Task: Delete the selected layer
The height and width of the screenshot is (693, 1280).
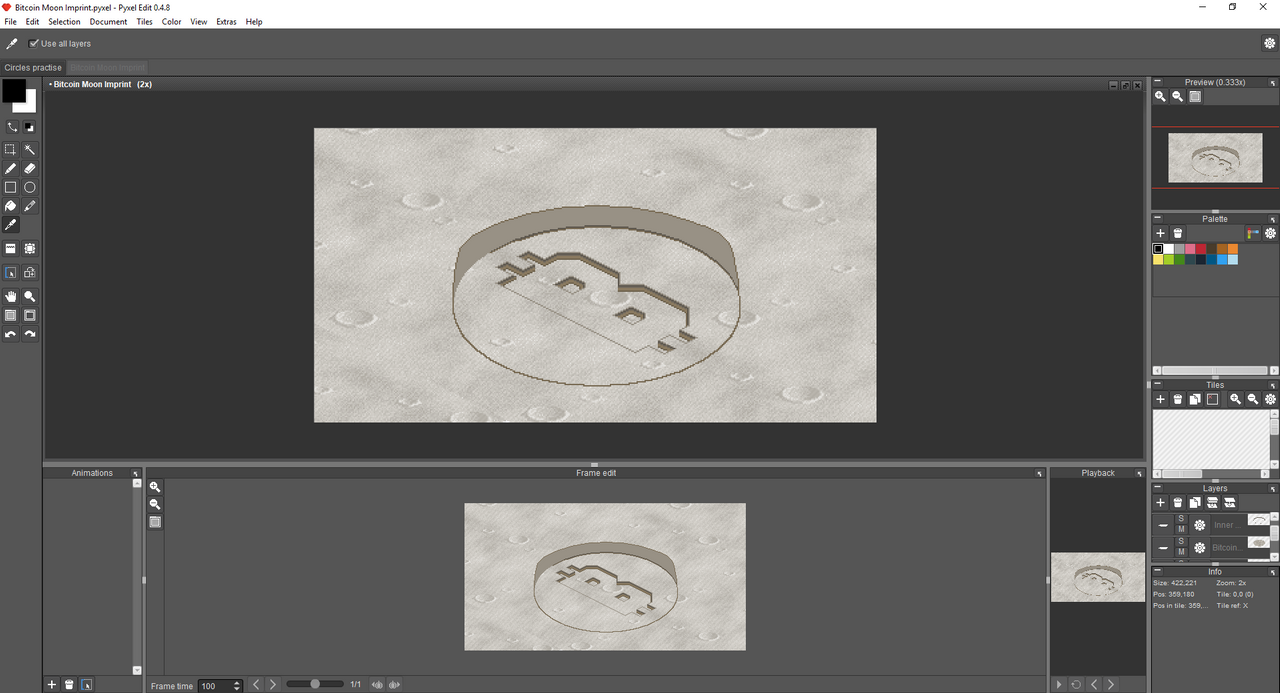Action: [1178, 503]
